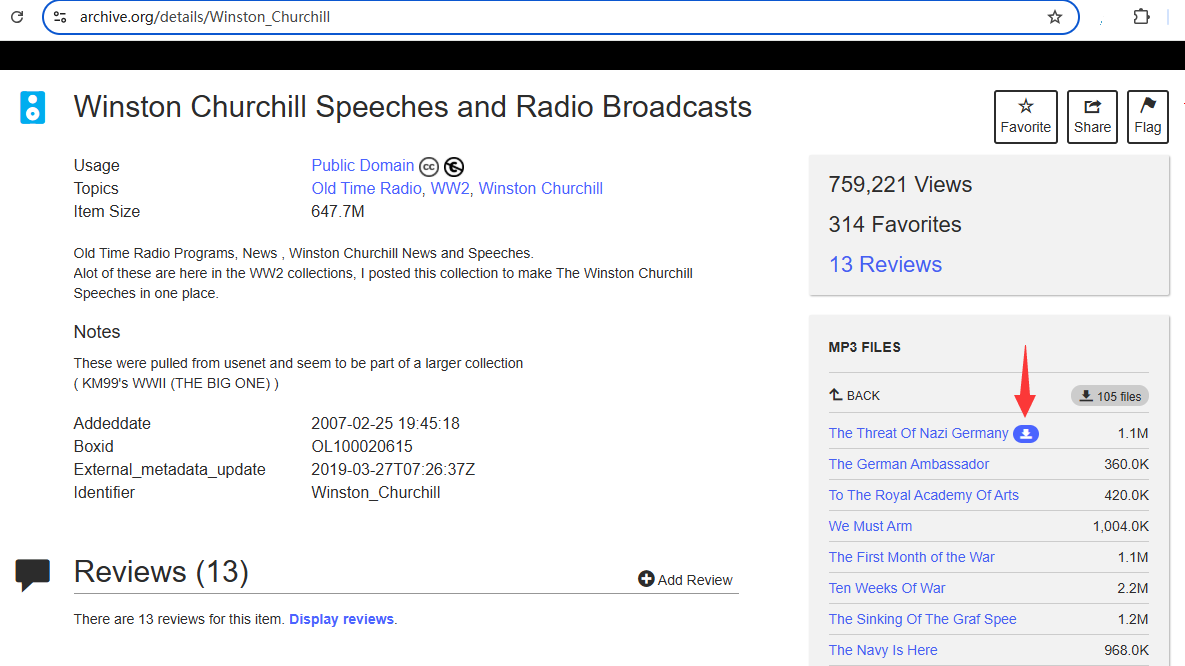Add item to favorites with Favorite button

click(1026, 116)
